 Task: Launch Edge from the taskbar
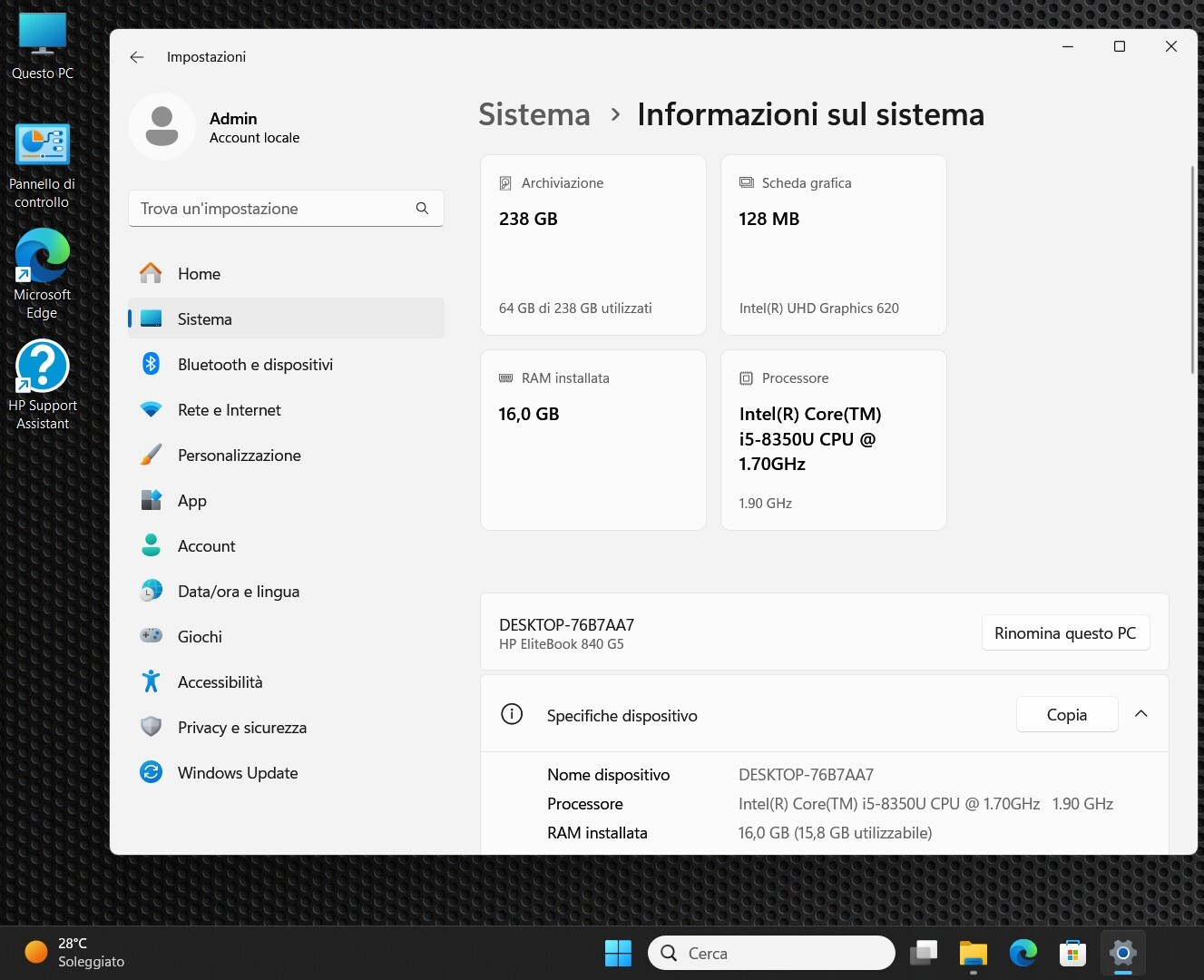point(1023,953)
